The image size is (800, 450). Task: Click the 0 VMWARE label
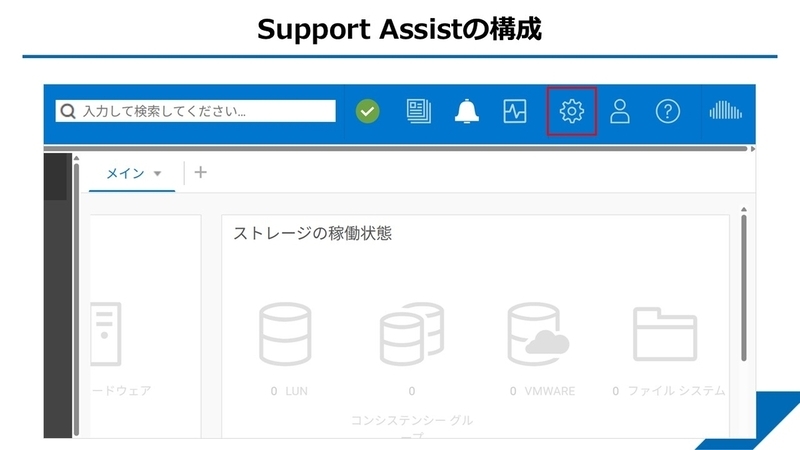coord(542,391)
